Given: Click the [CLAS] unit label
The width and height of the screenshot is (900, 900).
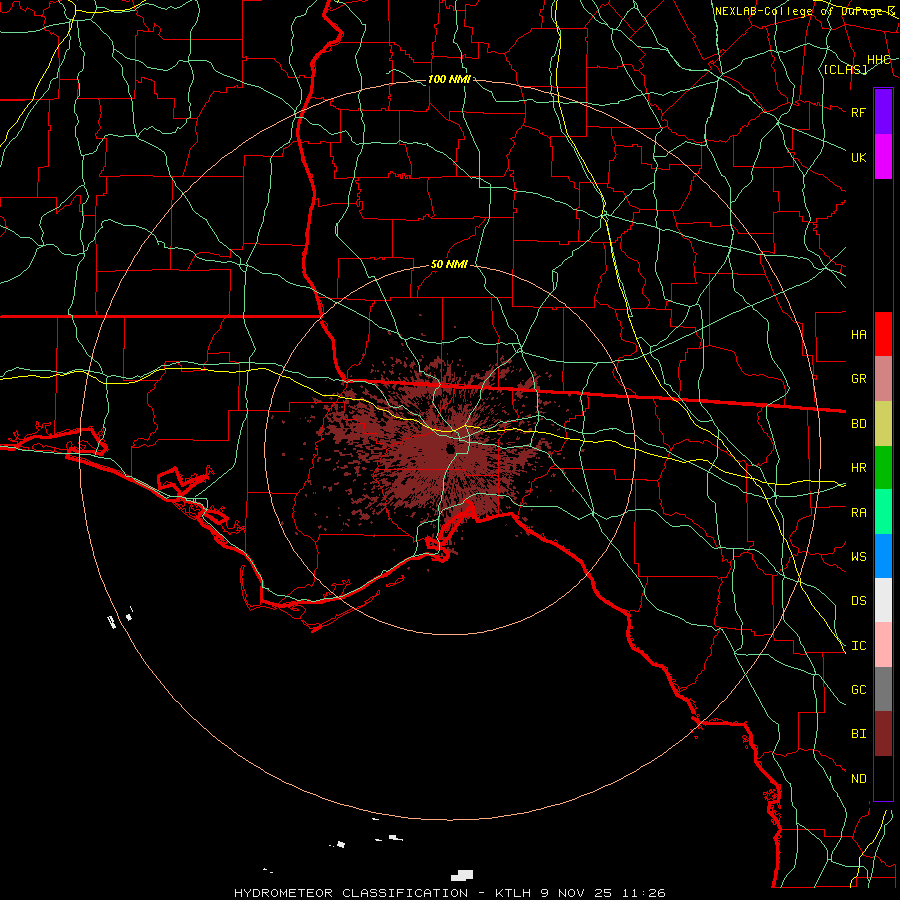Looking at the screenshot, I should tap(845, 69).
